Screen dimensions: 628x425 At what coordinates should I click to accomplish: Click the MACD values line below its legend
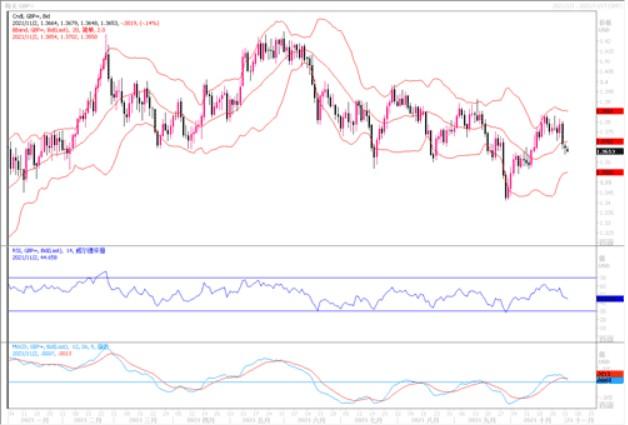point(45,354)
